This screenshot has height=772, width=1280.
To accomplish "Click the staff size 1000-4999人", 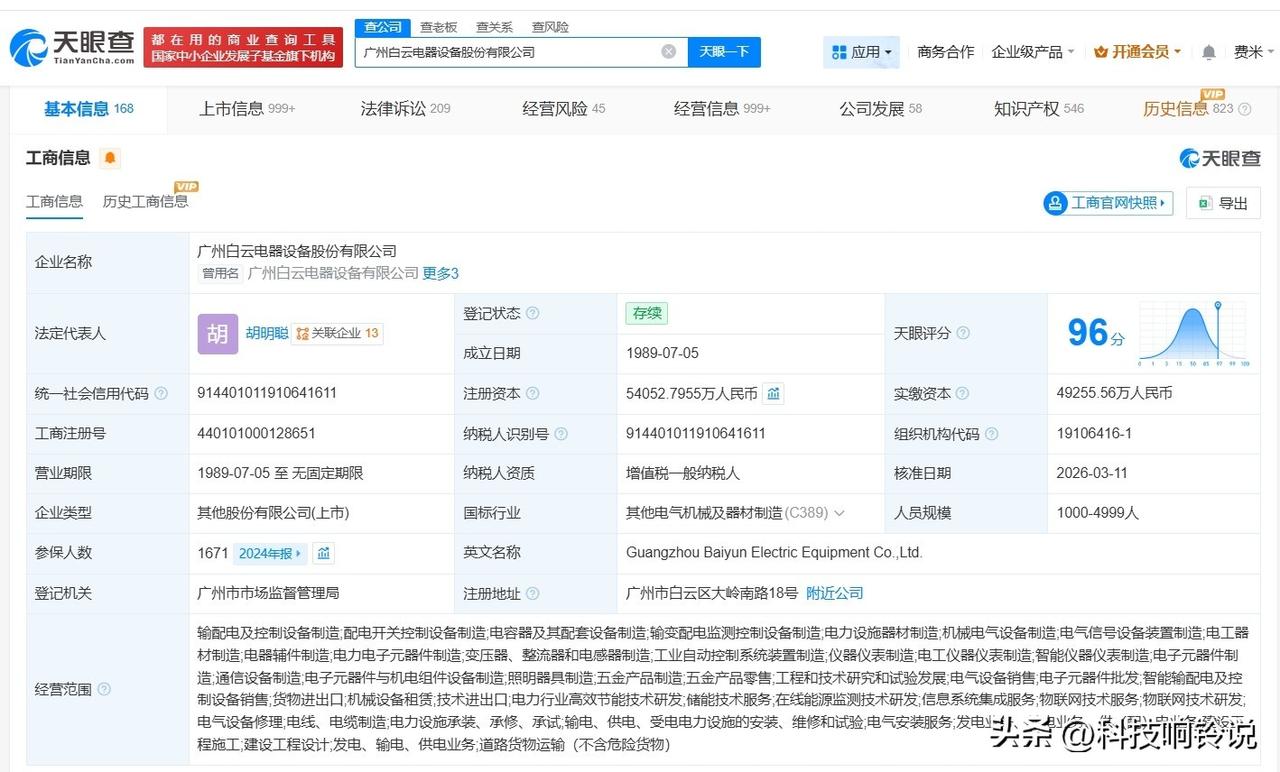I will click(1097, 513).
